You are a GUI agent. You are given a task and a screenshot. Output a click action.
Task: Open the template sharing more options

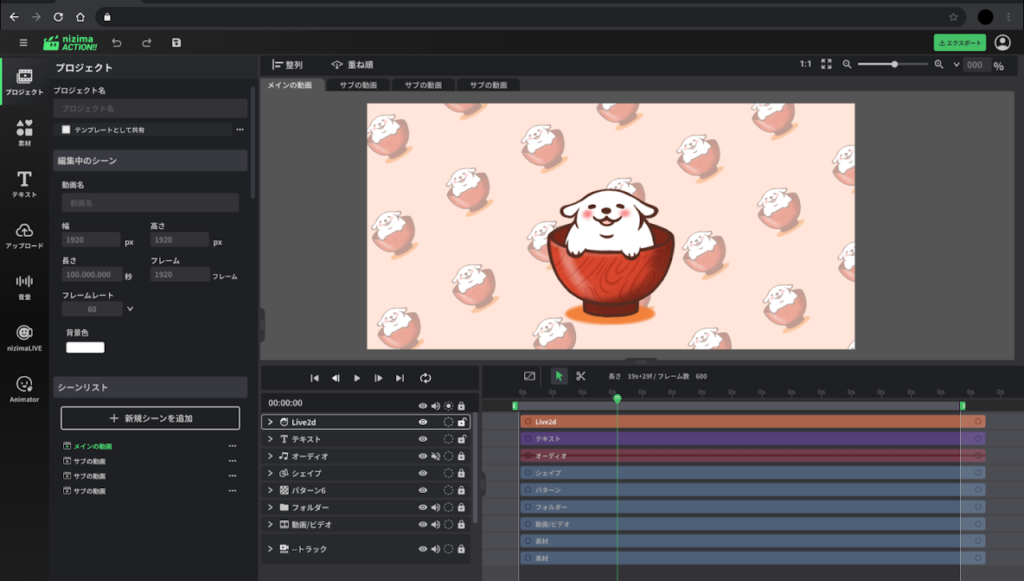coord(240,129)
